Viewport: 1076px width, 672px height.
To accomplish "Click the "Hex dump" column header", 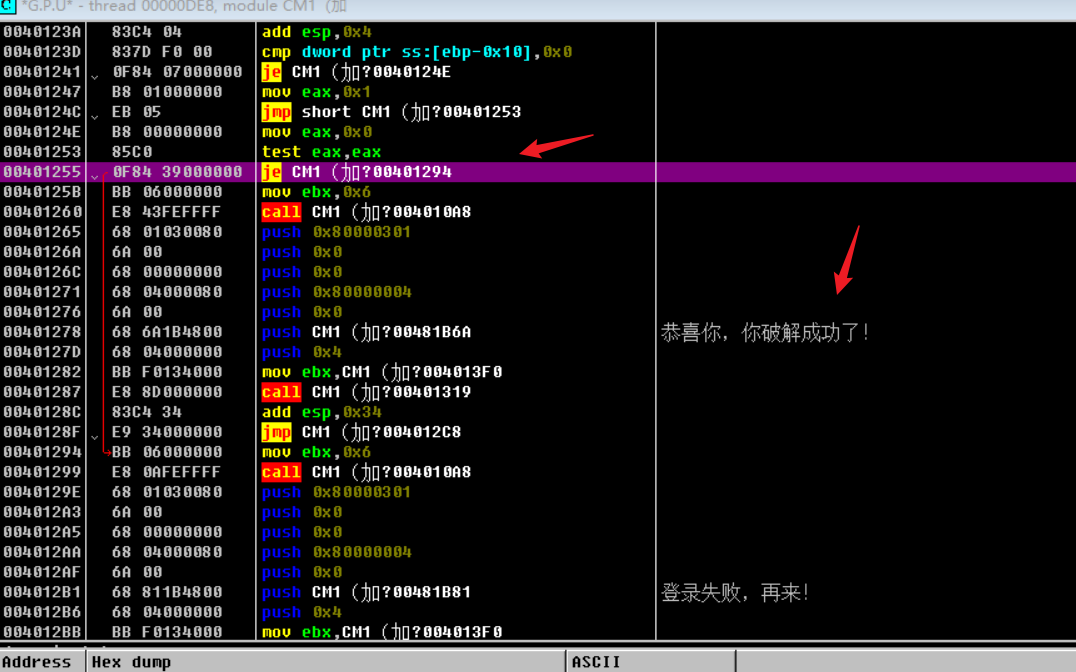I will coord(130,662).
